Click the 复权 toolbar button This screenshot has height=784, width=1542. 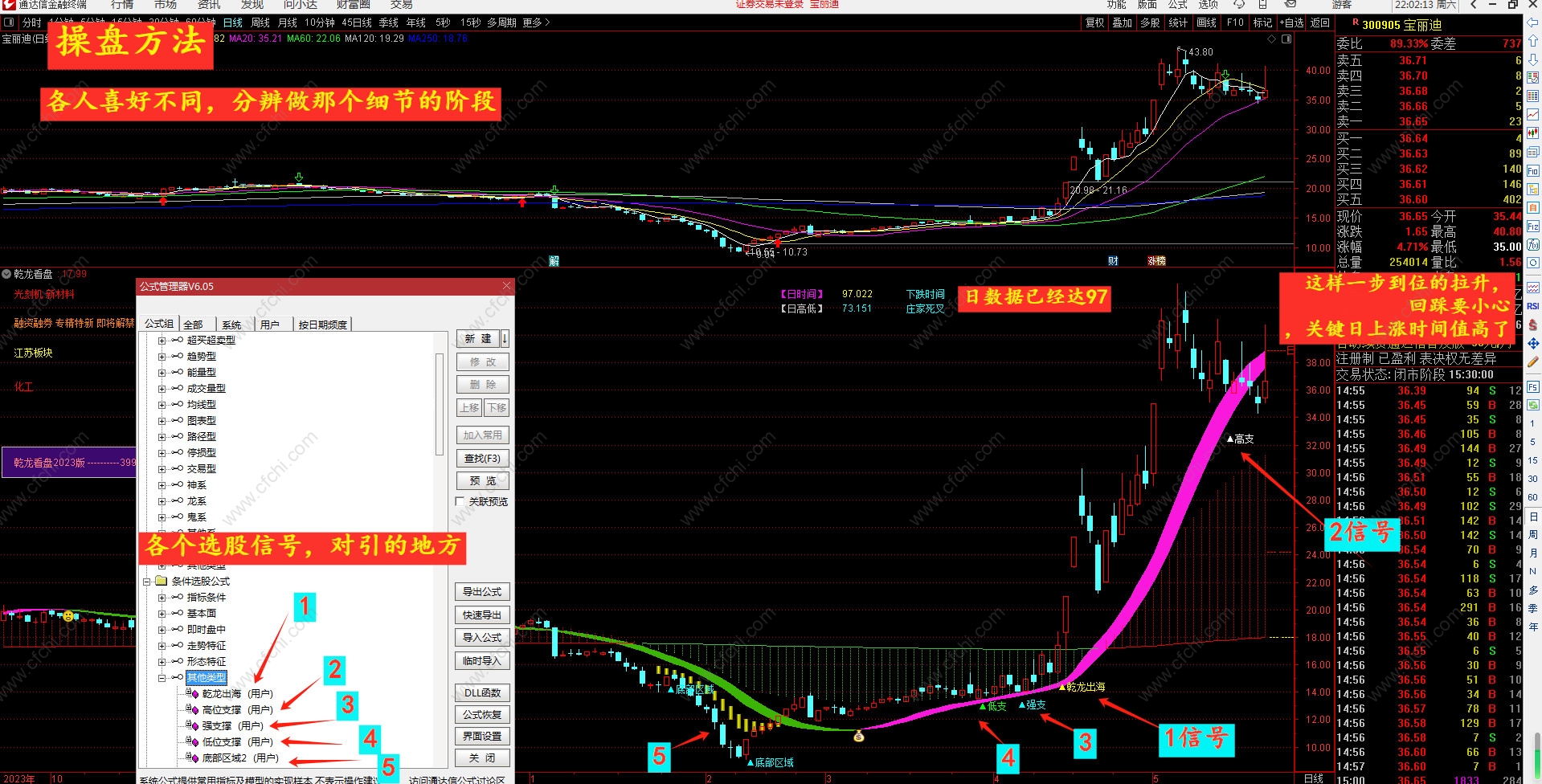click(1094, 22)
